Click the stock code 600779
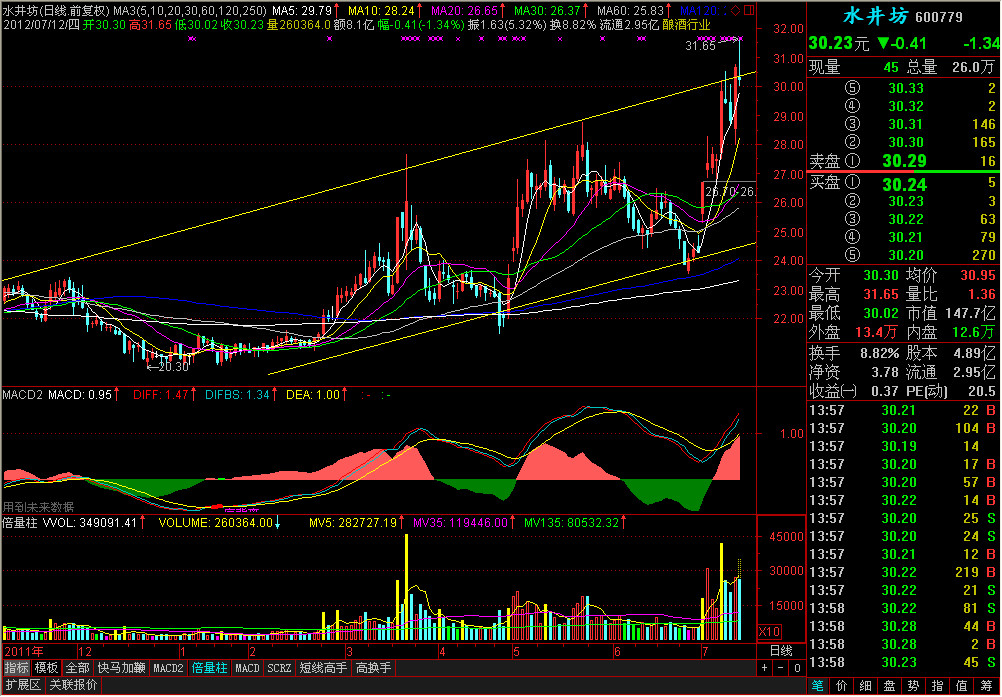Screen dimensions: 1002x697 [x=939, y=17]
